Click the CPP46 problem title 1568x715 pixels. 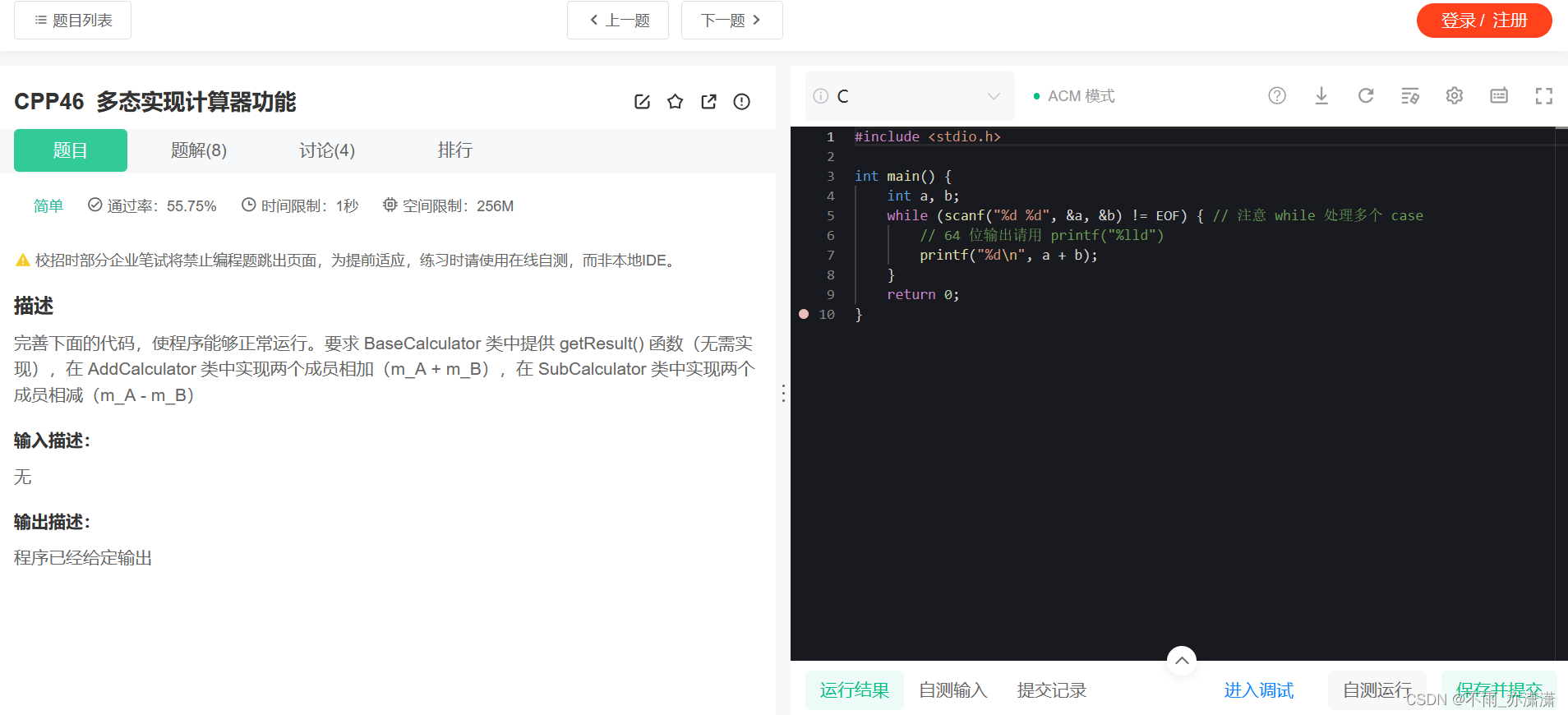(x=155, y=102)
